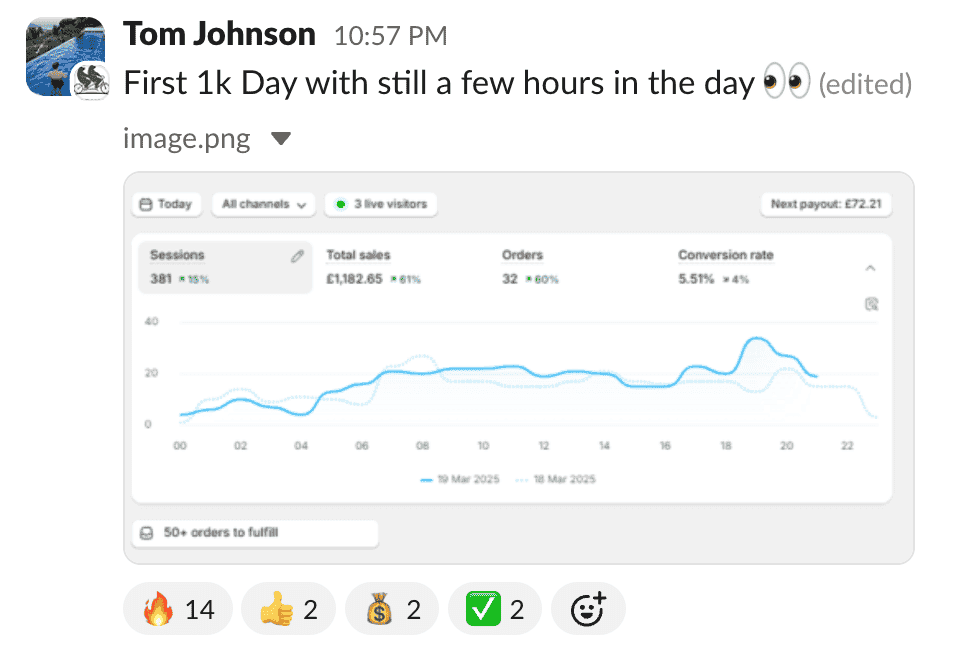This screenshot has width=956, height=654.
Task: Select the Total sales metric tab
Action: (x=373, y=266)
